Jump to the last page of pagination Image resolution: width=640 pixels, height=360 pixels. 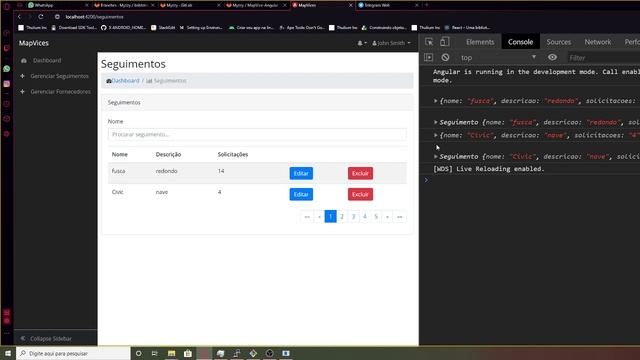pos(400,216)
